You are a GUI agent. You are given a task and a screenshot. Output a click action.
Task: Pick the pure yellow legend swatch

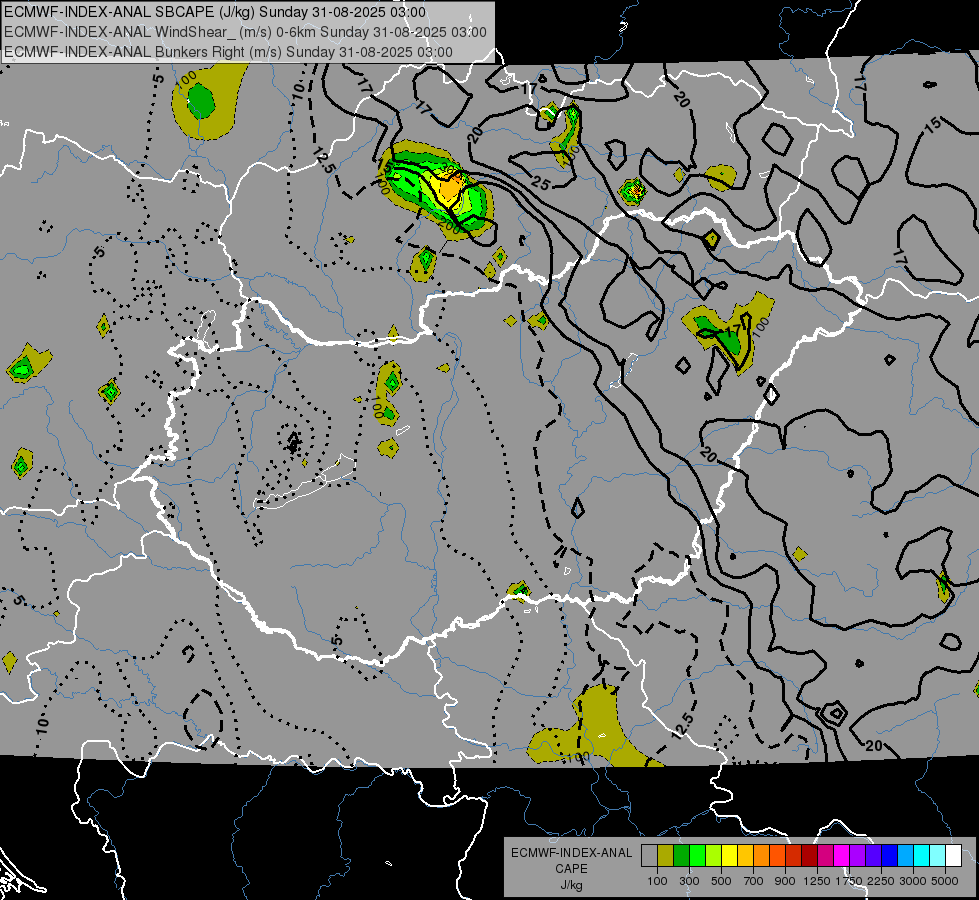click(x=729, y=855)
